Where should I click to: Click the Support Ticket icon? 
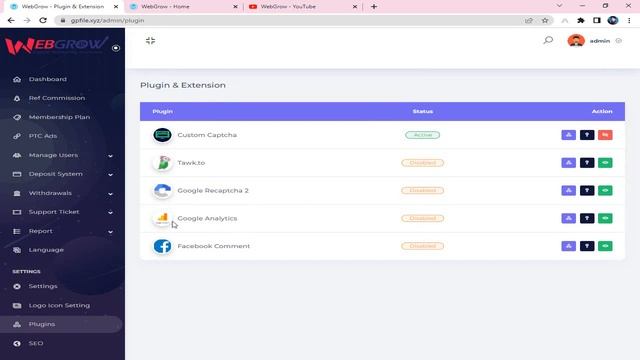coord(17,212)
